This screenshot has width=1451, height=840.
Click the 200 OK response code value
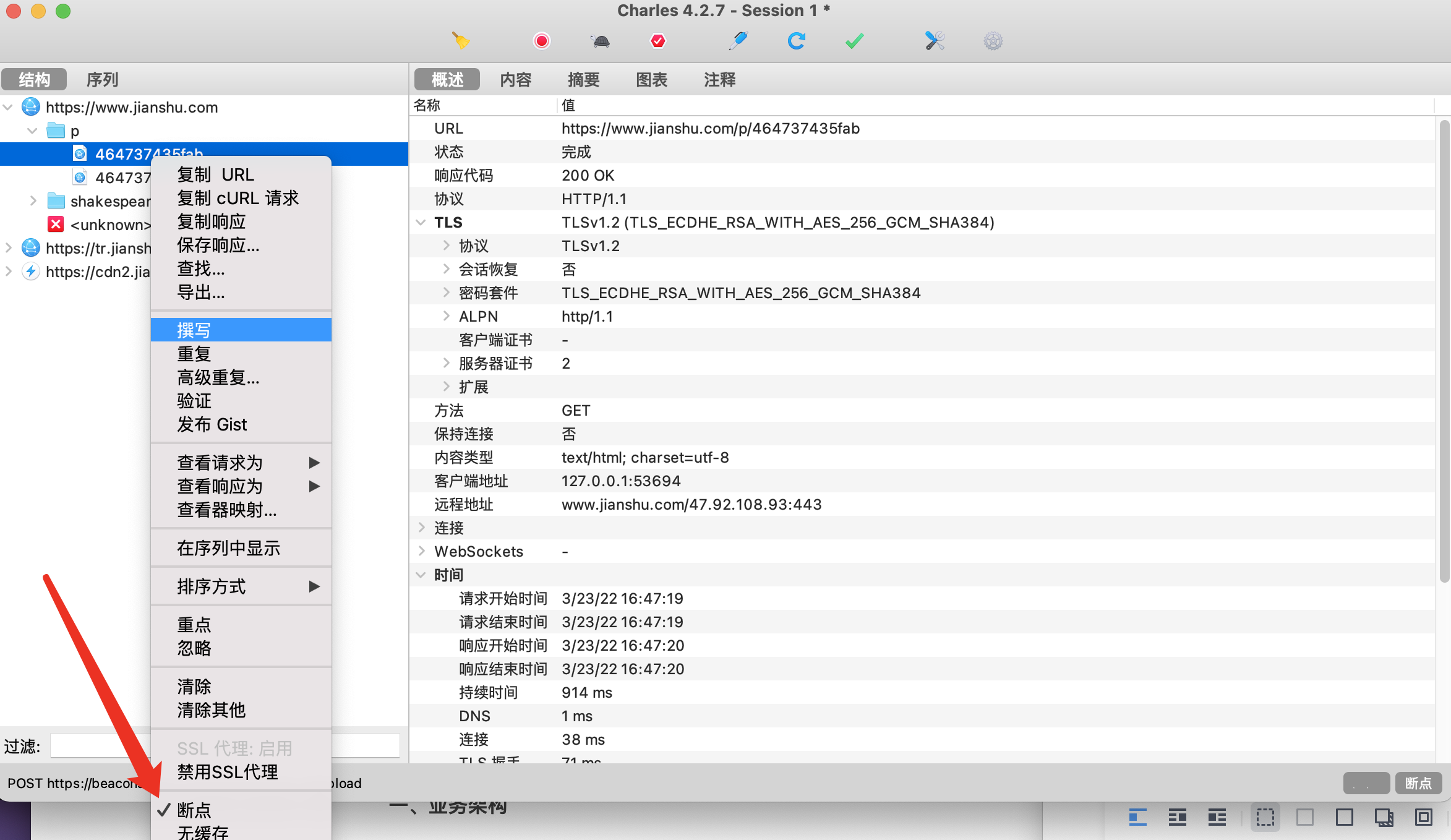click(x=588, y=175)
